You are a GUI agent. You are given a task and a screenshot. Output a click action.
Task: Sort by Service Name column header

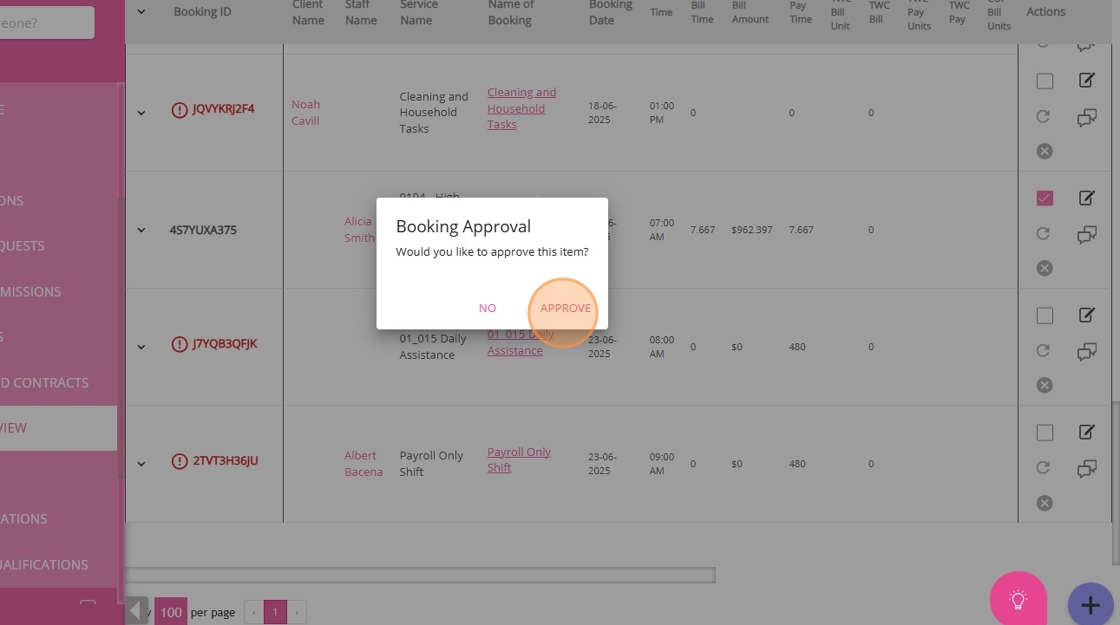click(x=419, y=12)
